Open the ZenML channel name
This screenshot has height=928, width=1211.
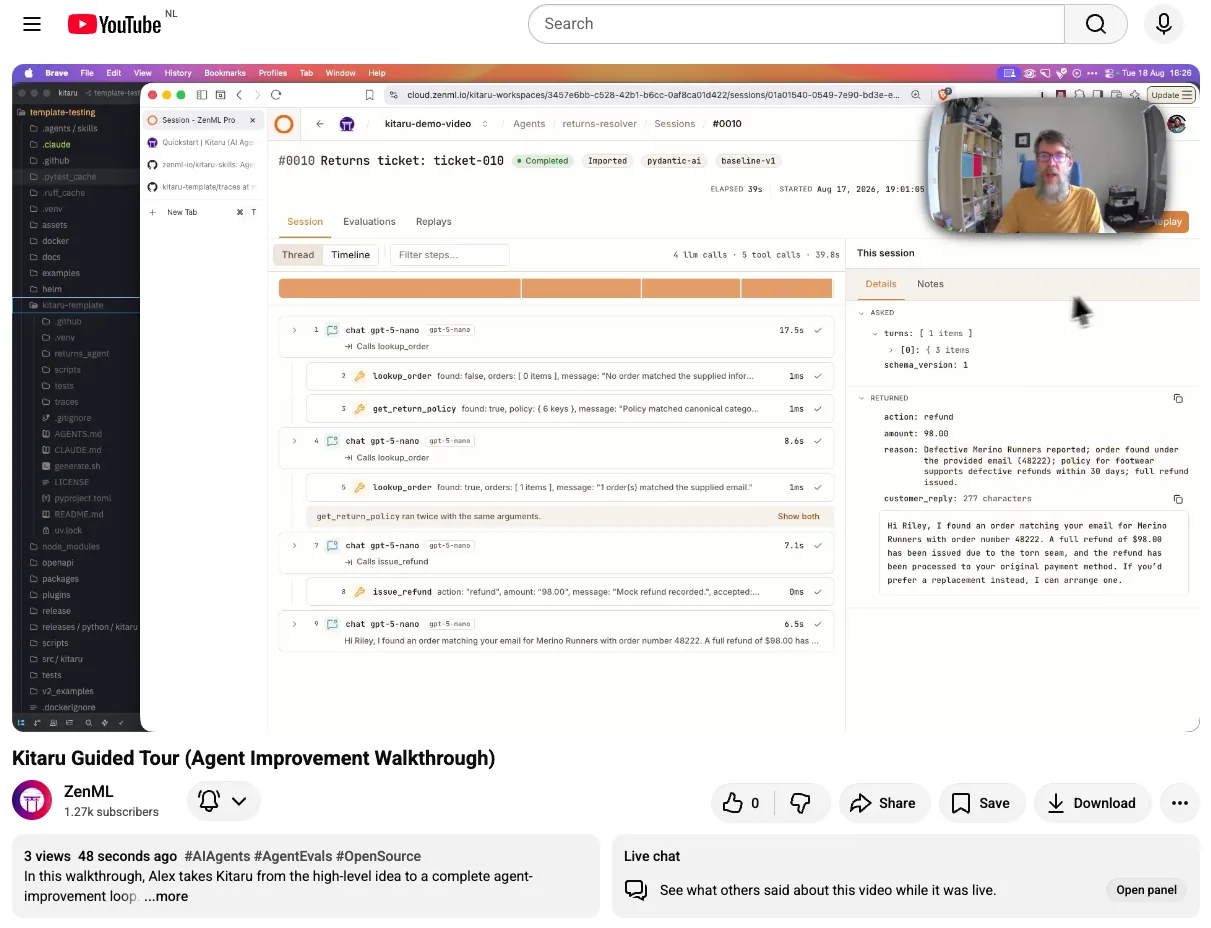(88, 792)
